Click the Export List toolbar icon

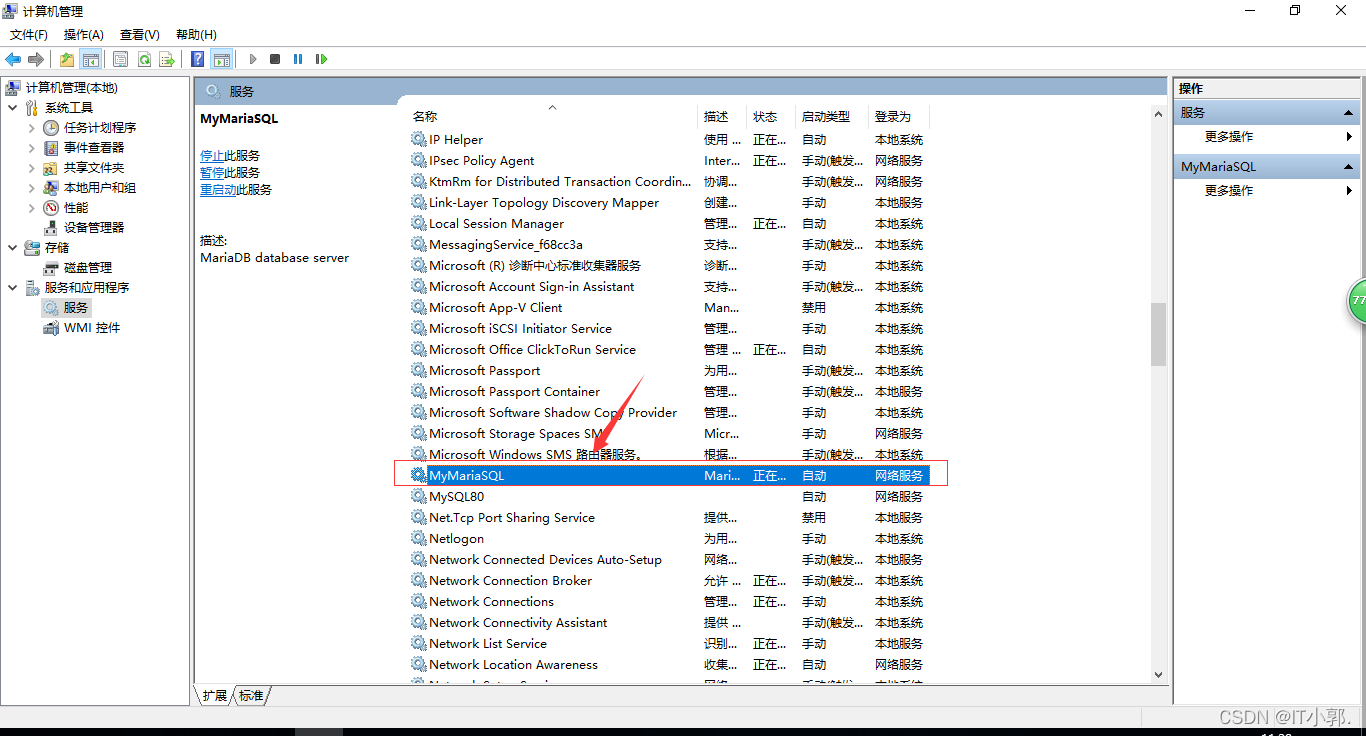(167, 59)
